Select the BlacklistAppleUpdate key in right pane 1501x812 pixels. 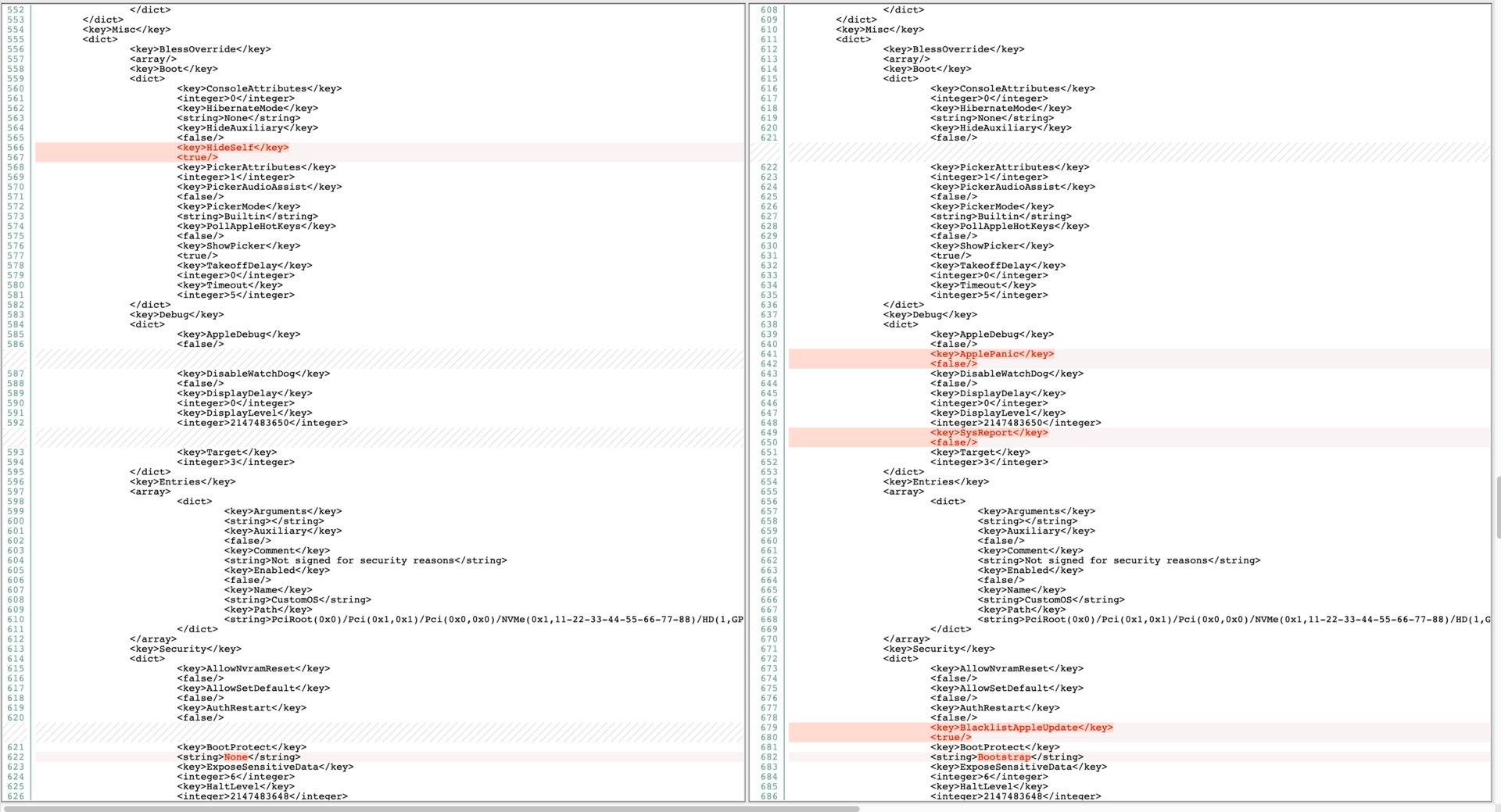coord(1021,728)
